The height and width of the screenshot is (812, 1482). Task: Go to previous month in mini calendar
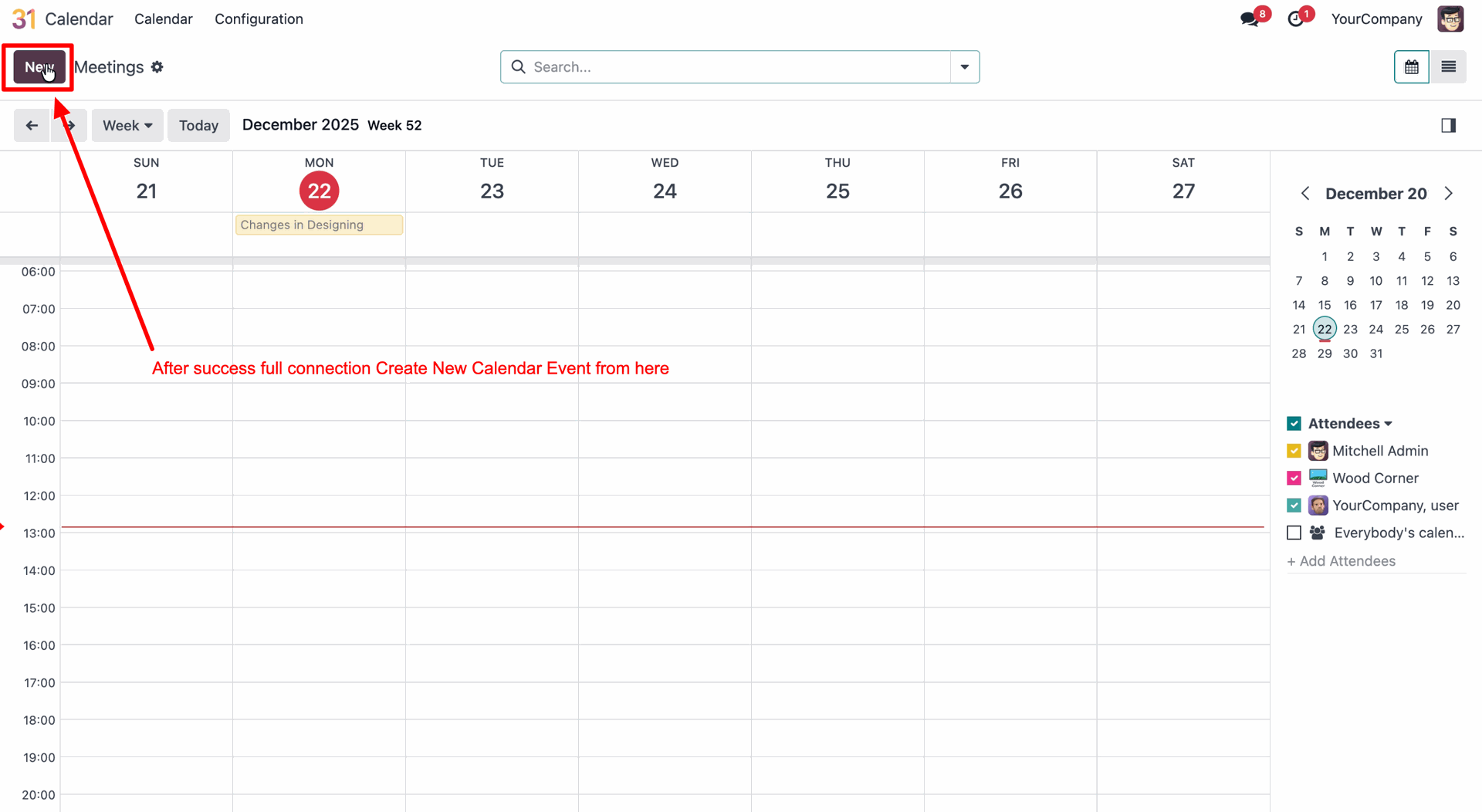[x=1305, y=194]
